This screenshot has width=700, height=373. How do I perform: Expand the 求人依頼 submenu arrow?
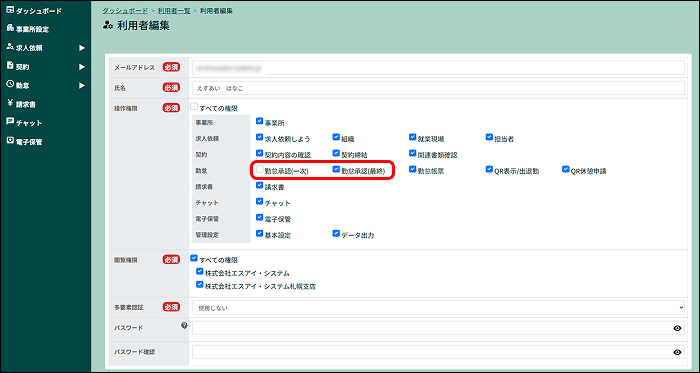82,48
